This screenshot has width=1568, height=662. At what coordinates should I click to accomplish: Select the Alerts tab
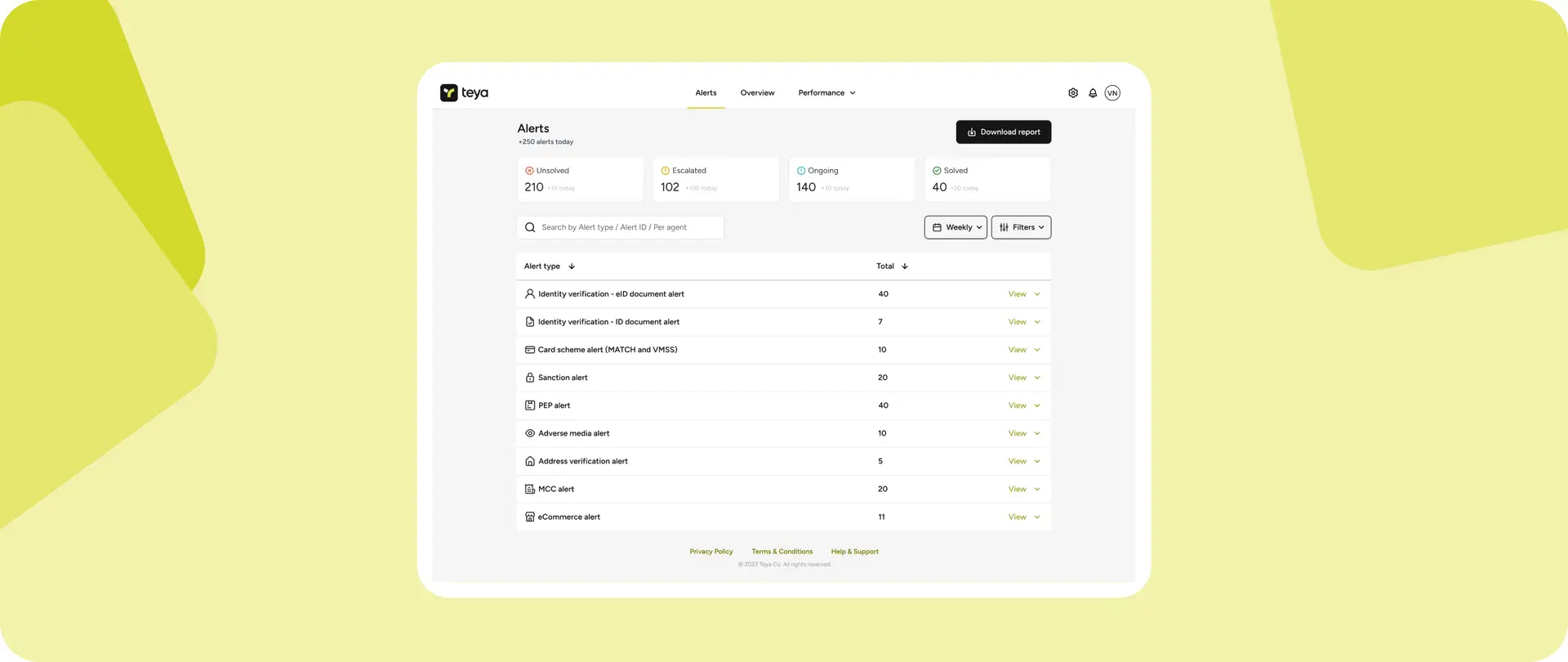click(706, 93)
